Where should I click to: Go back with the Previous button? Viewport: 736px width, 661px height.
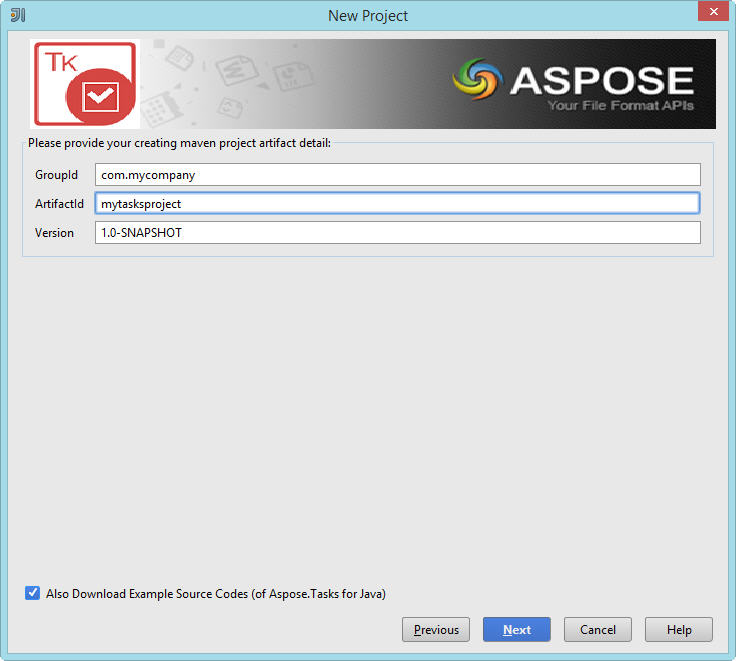pyautogui.click(x=435, y=629)
